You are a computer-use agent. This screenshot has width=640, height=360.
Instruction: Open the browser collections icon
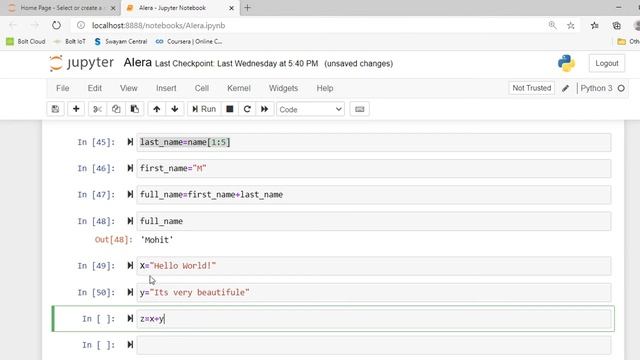coord(617,25)
